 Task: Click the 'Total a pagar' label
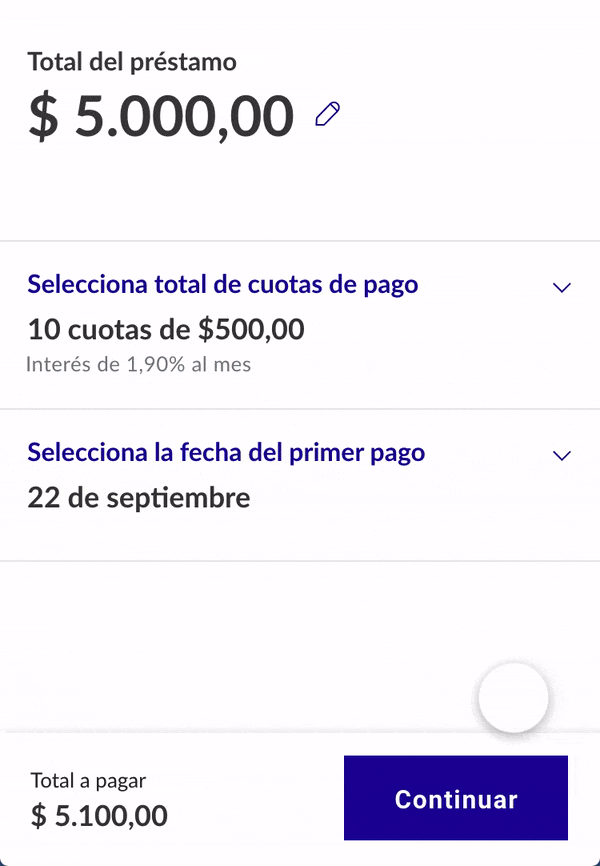click(x=88, y=780)
